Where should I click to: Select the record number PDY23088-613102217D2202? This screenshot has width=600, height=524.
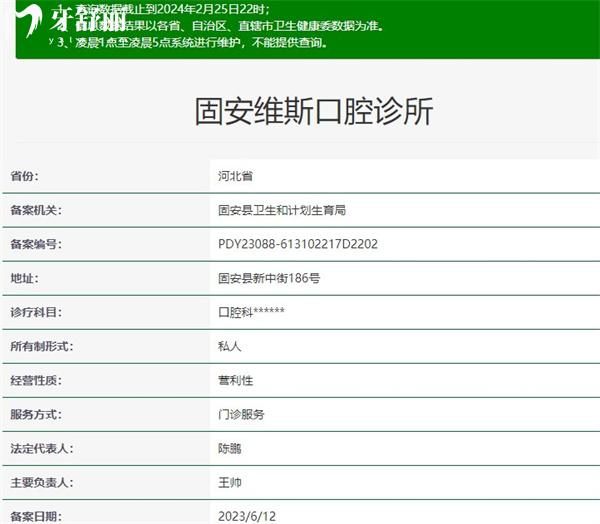(x=298, y=244)
